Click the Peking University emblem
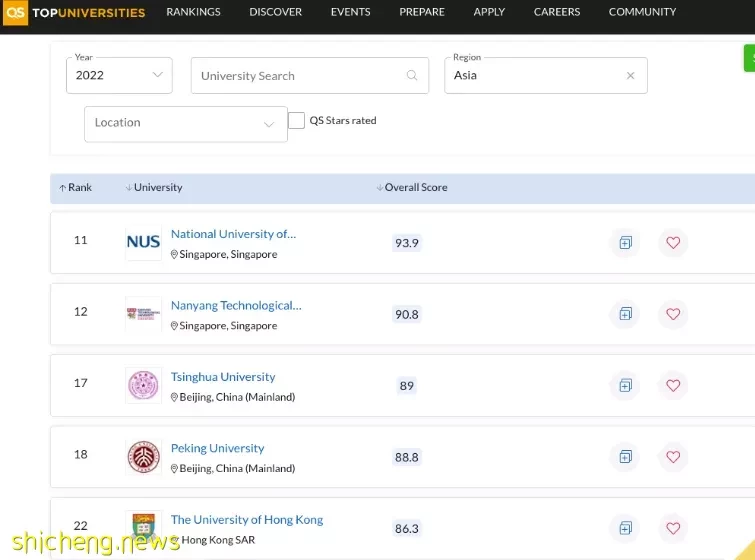755x560 pixels. (143, 456)
